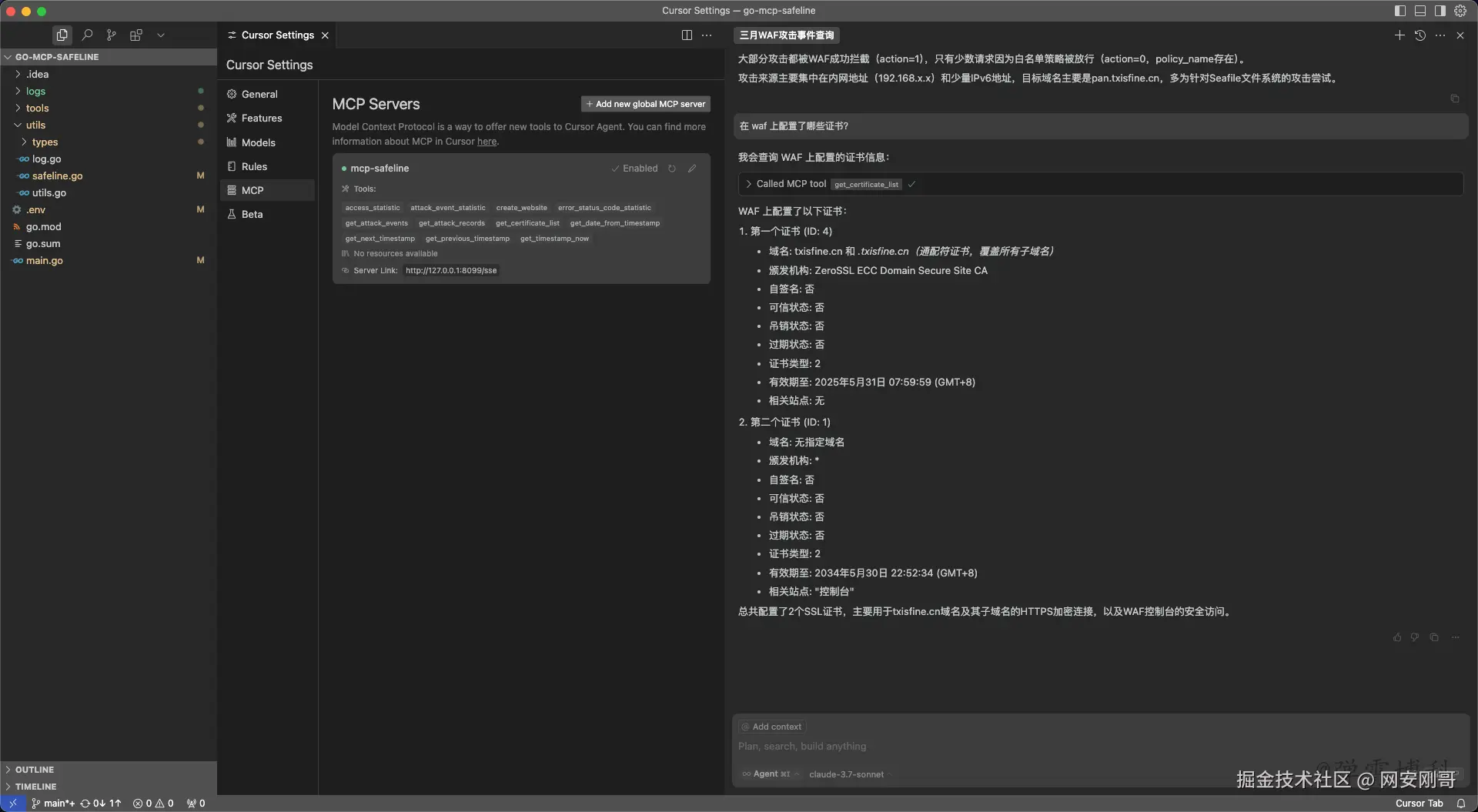Expand the logs folder

coord(109,91)
